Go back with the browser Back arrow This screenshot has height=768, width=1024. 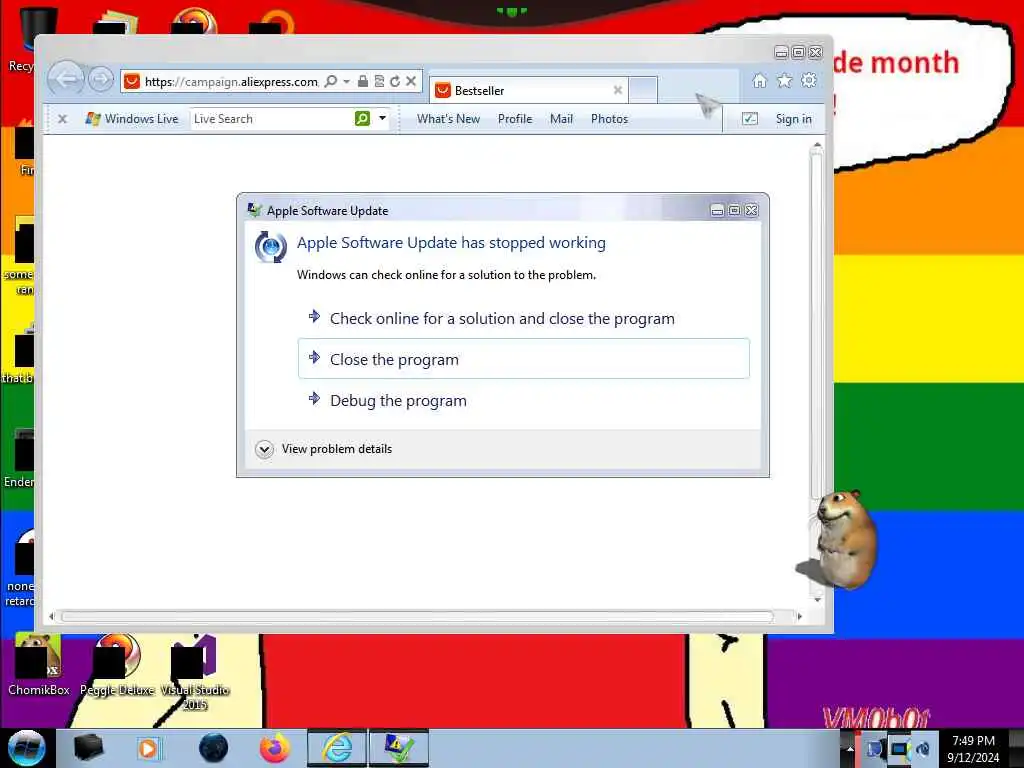(65, 80)
